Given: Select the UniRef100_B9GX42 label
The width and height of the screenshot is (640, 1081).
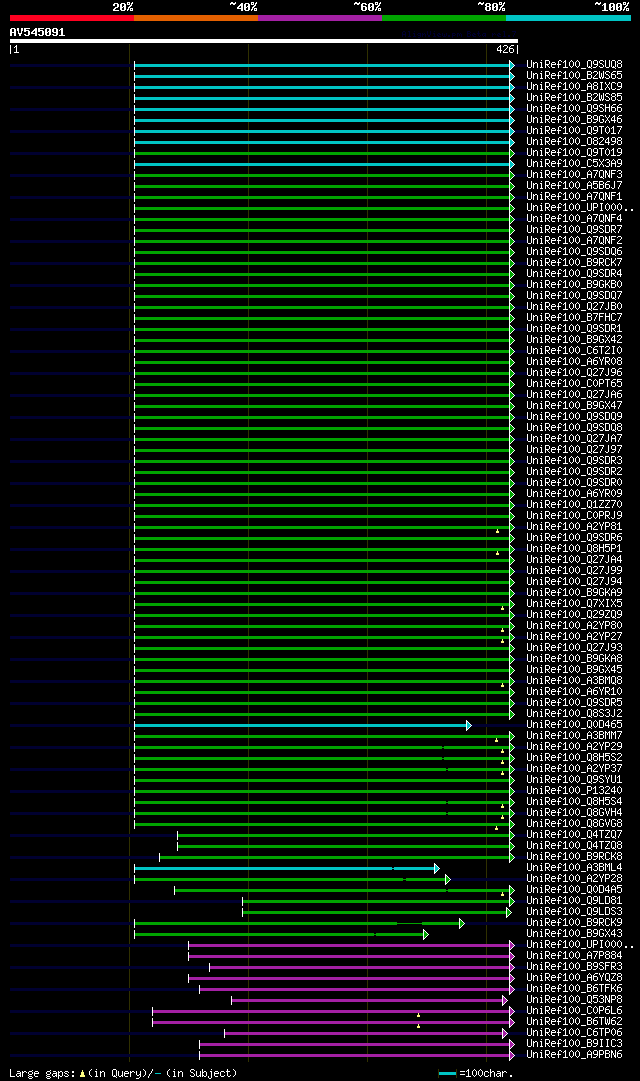Looking at the screenshot, I should (x=574, y=340).
